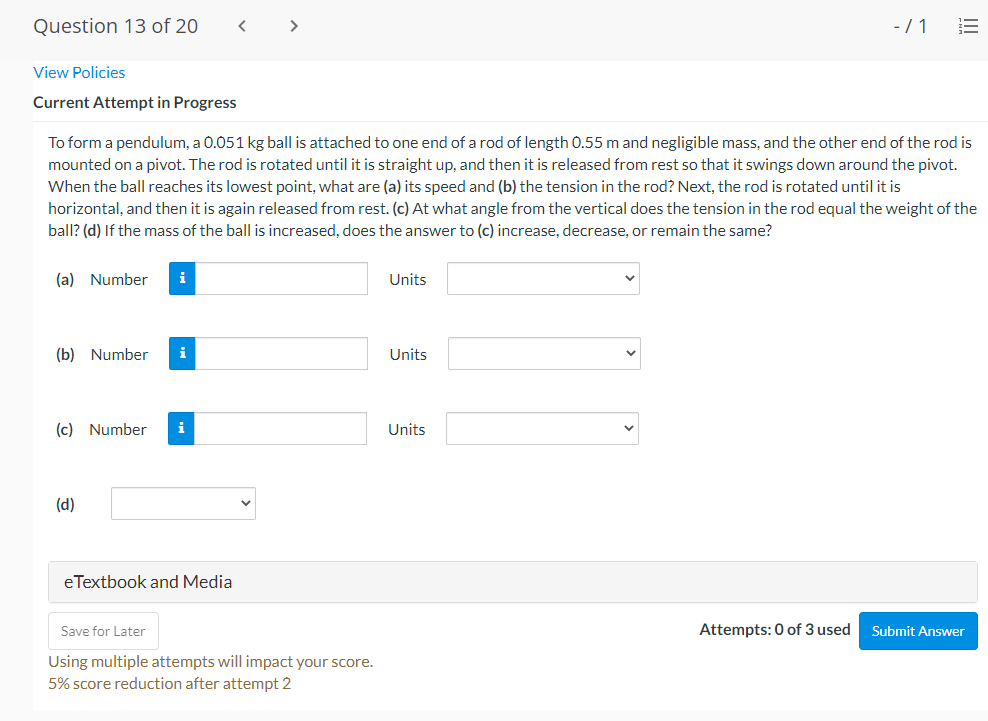988x721 pixels.
Task: Submit your answer
Action: pos(917,630)
